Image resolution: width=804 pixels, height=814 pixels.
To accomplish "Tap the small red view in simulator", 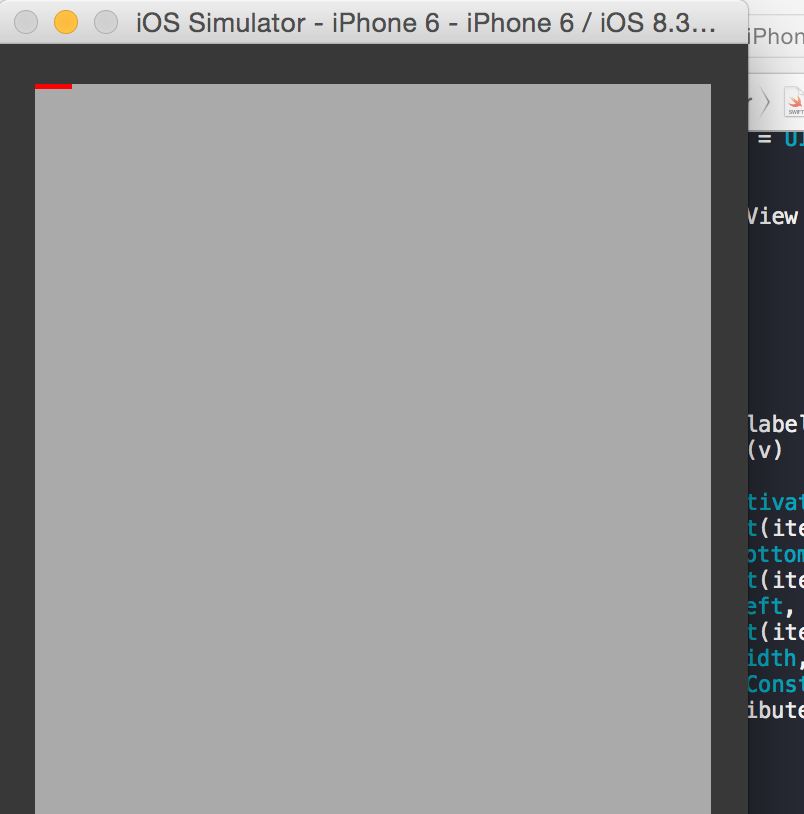I will (53, 86).
